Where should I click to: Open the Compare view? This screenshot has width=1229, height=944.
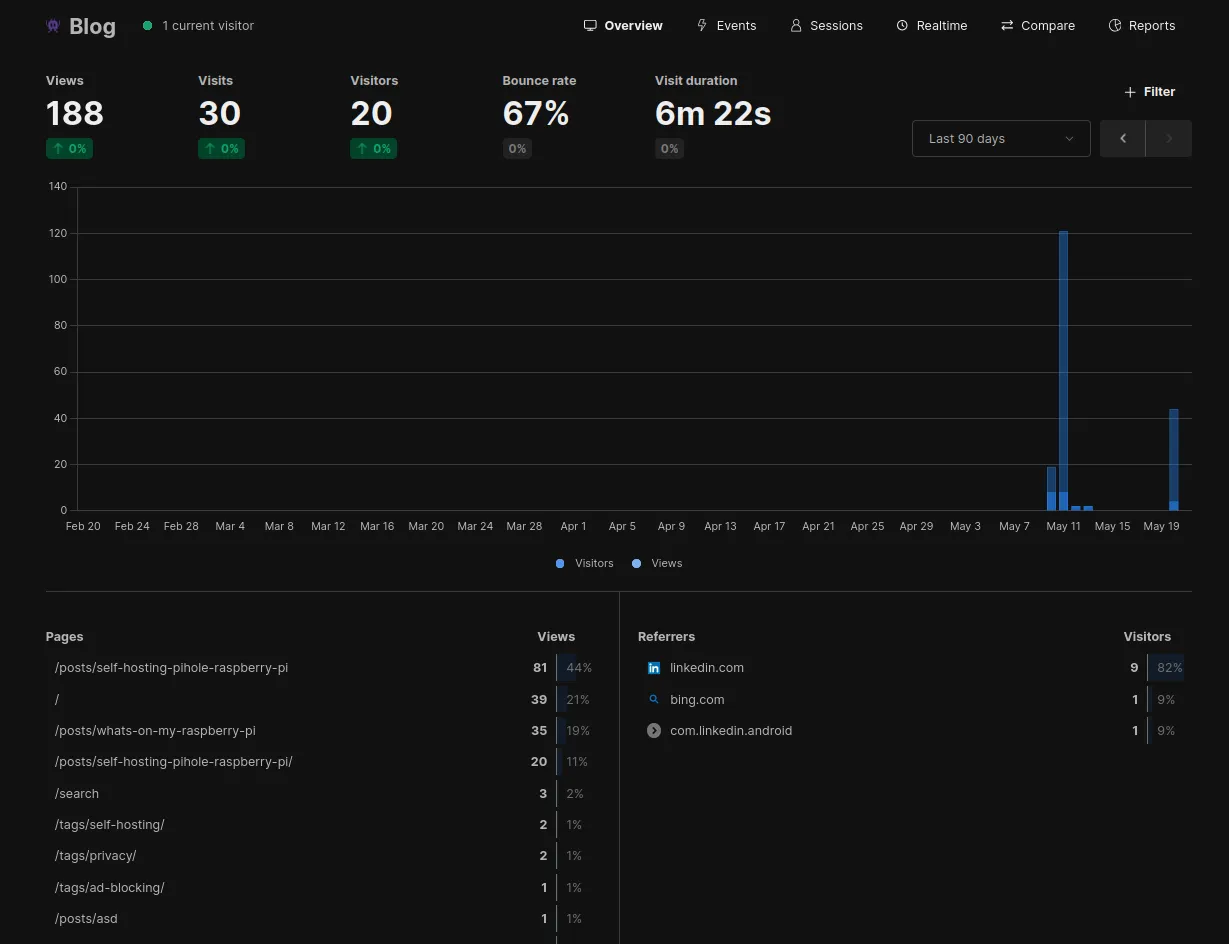(x=1038, y=26)
